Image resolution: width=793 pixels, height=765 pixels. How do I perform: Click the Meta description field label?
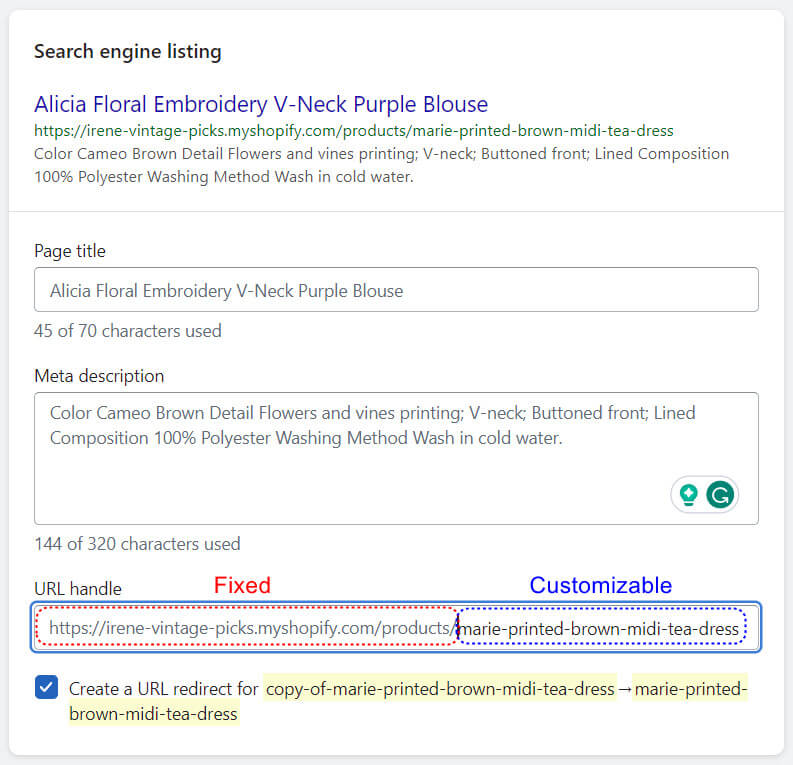click(99, 376)
